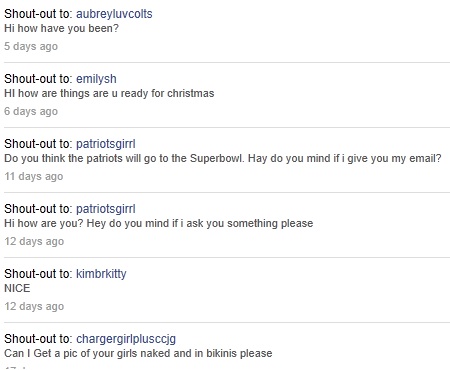Open patriotsgirrl link above 'ask you something' message

[x=106, y=209]
